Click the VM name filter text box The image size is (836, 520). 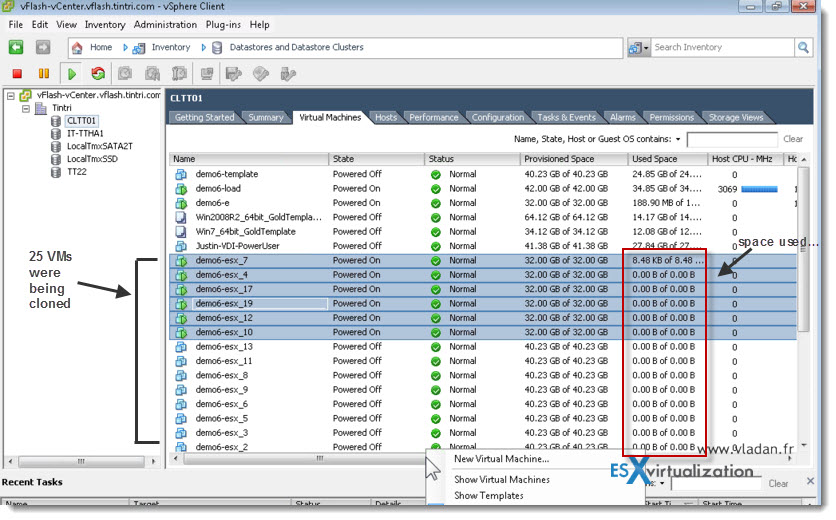point(732,139)
